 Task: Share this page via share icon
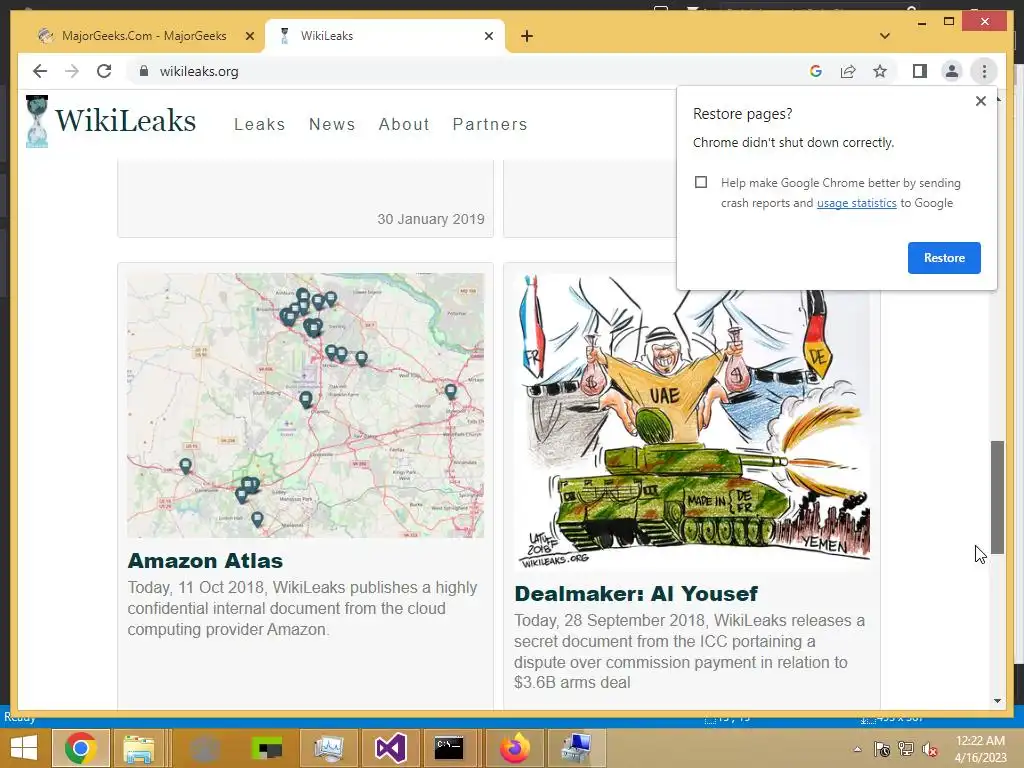(848, 71)
